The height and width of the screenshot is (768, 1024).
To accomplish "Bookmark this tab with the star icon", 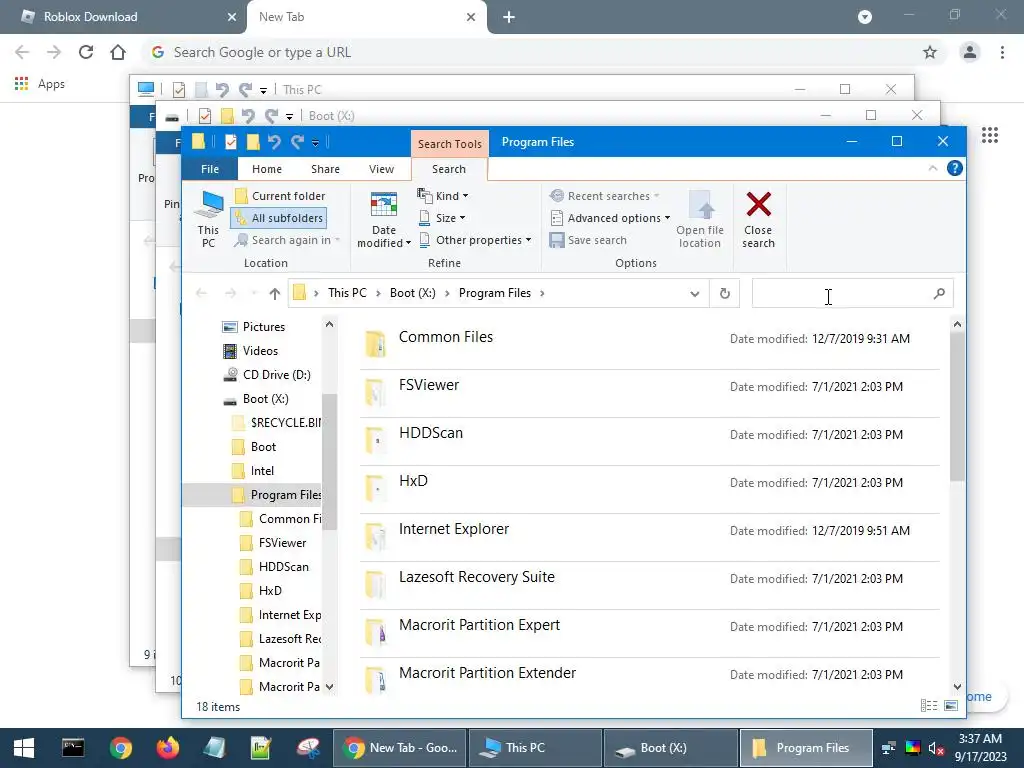I will (x=930, y=52).
